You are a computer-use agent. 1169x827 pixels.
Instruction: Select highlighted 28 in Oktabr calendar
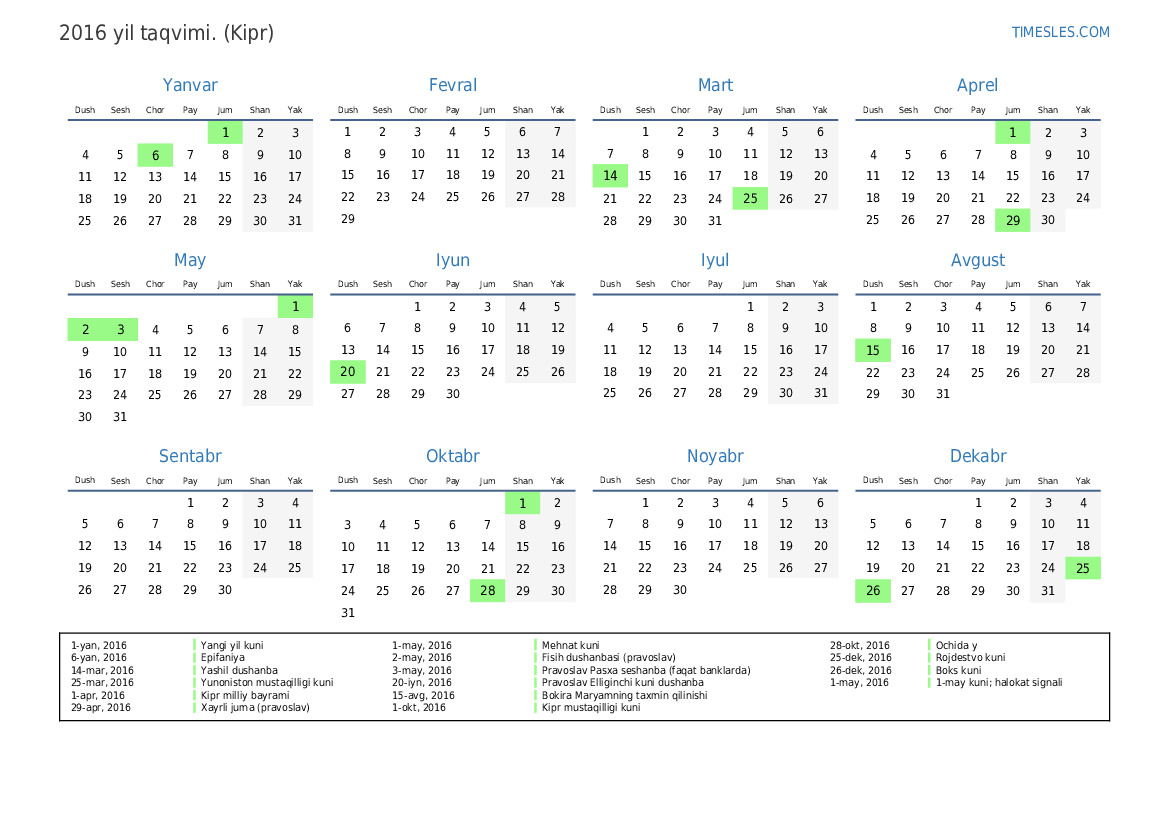tap(487, 591)
